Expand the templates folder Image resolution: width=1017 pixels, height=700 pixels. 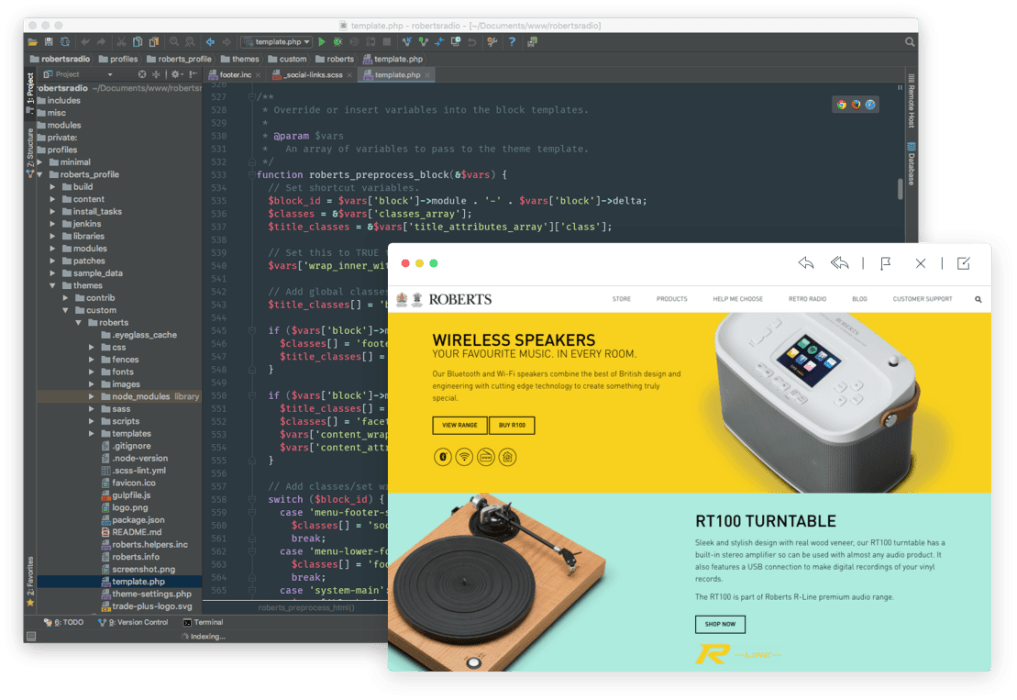[91, 433]
